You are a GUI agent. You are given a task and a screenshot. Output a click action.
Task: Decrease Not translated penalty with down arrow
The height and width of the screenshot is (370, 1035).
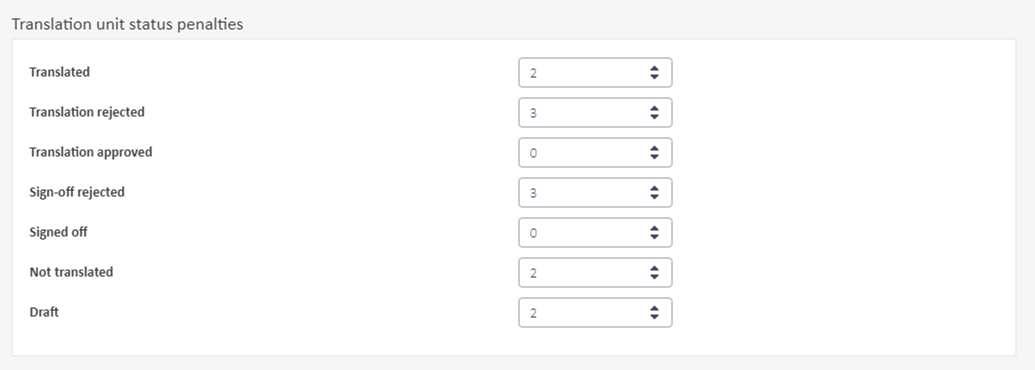click(x=653, y=276)
